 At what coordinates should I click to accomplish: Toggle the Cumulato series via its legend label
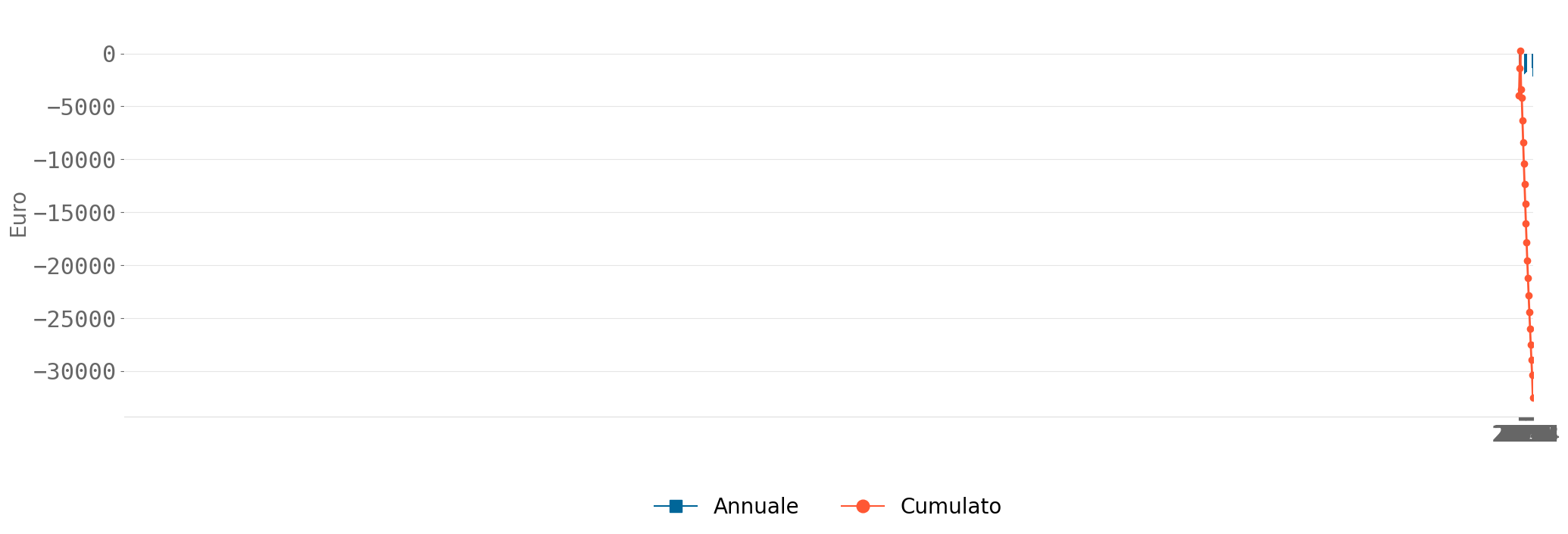point(950,506)
